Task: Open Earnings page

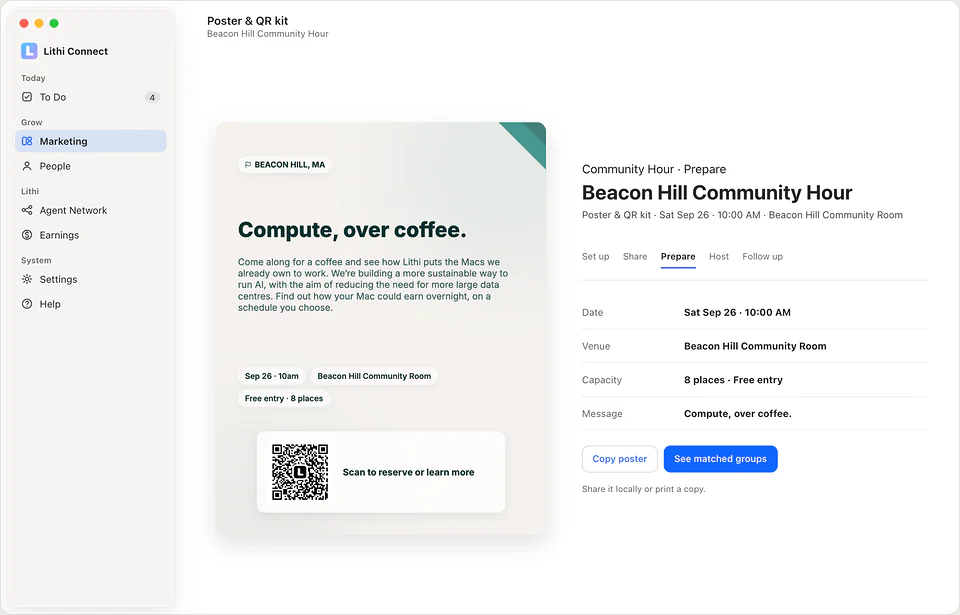Action: [91, 235]
